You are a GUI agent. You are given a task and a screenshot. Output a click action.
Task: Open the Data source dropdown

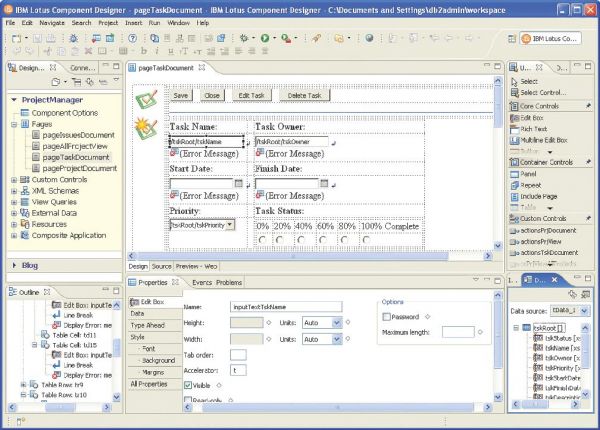[569, 311]
